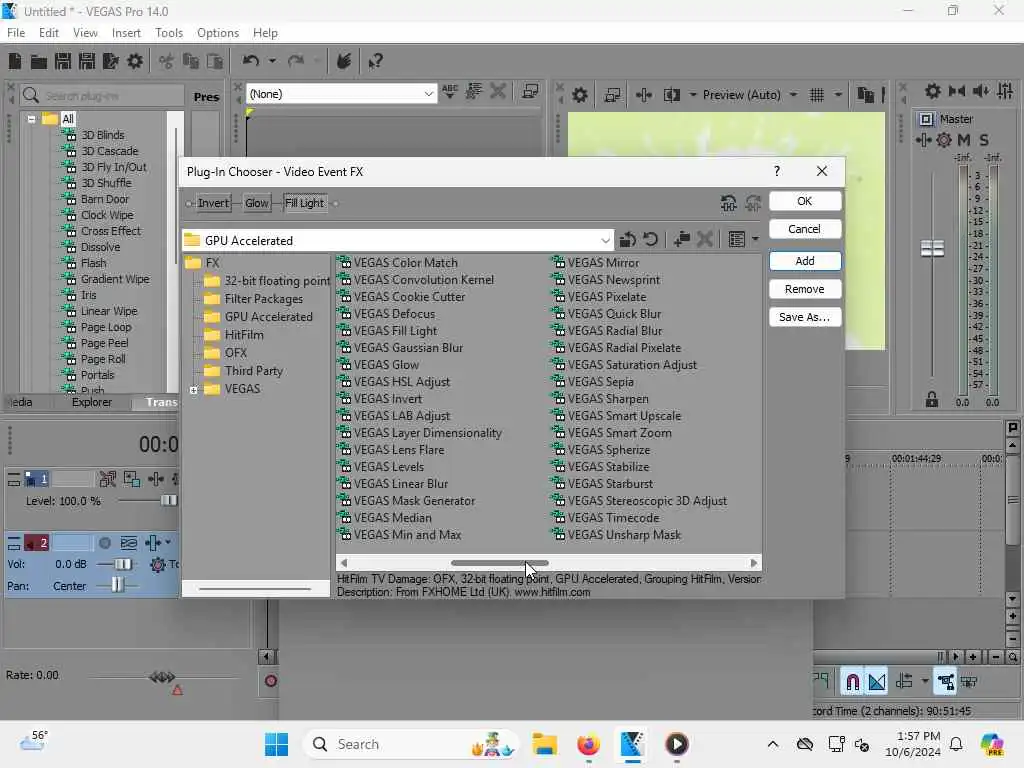The height and width of the screenshot is (768, 1024).
Task: Click lock fader channels padlock icon
Action: point(932,399)
